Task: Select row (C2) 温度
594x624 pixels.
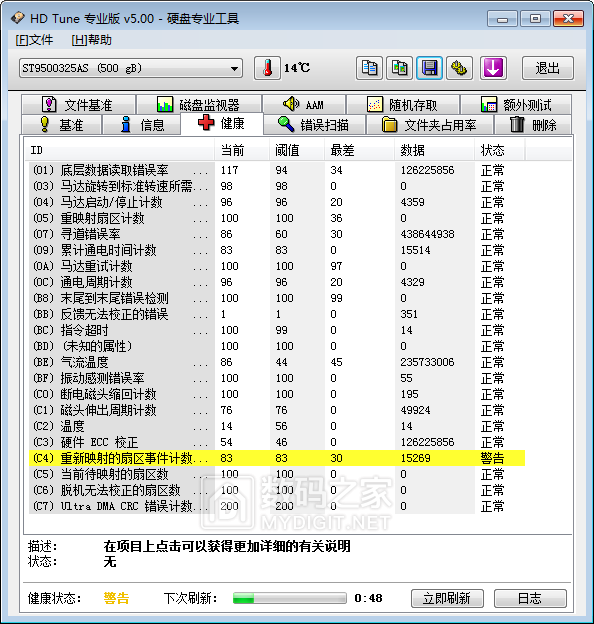Action: (x=277, y=426)
